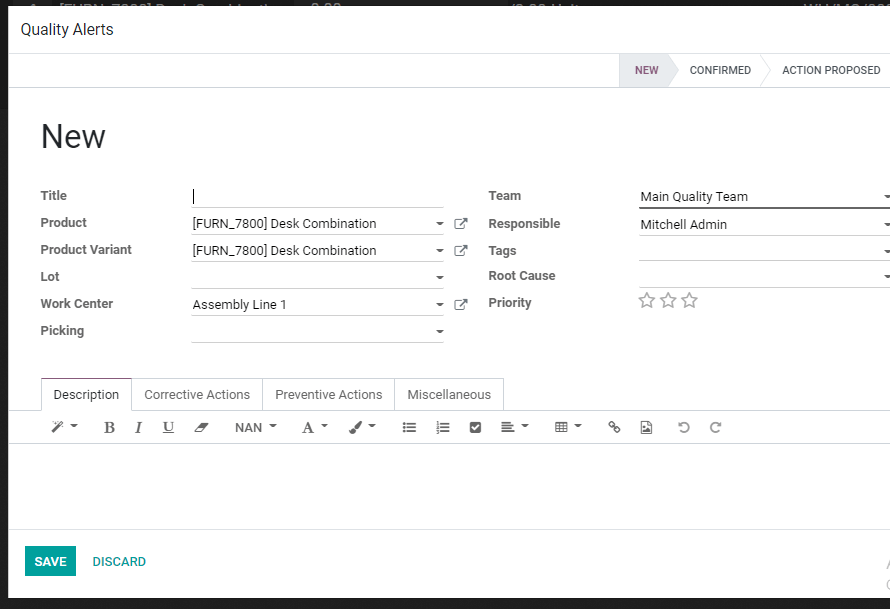Set status to ACTION PROPOSED
890x609 pixels.
(831, 70)
